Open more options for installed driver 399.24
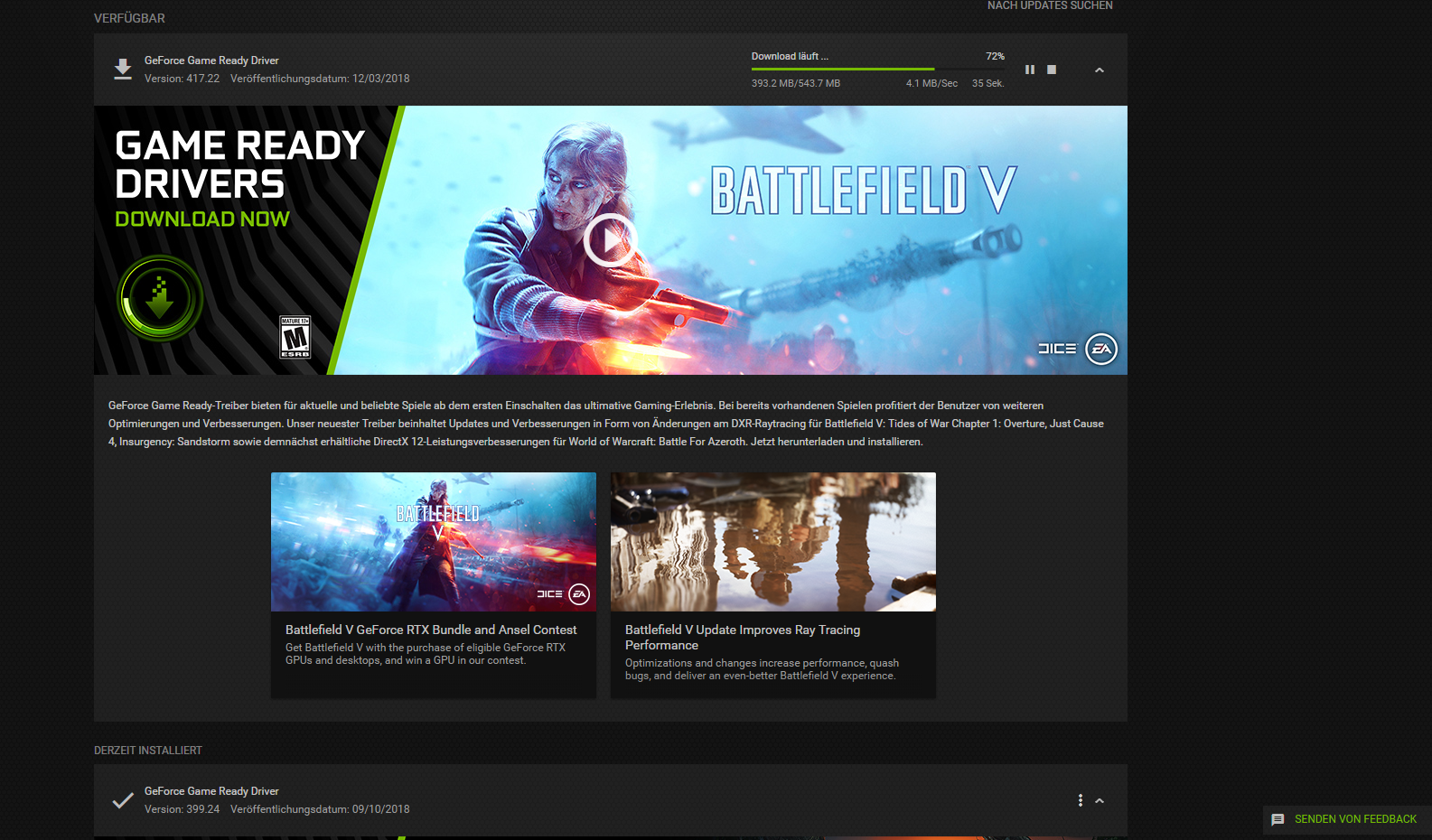 pos(1081,800)
